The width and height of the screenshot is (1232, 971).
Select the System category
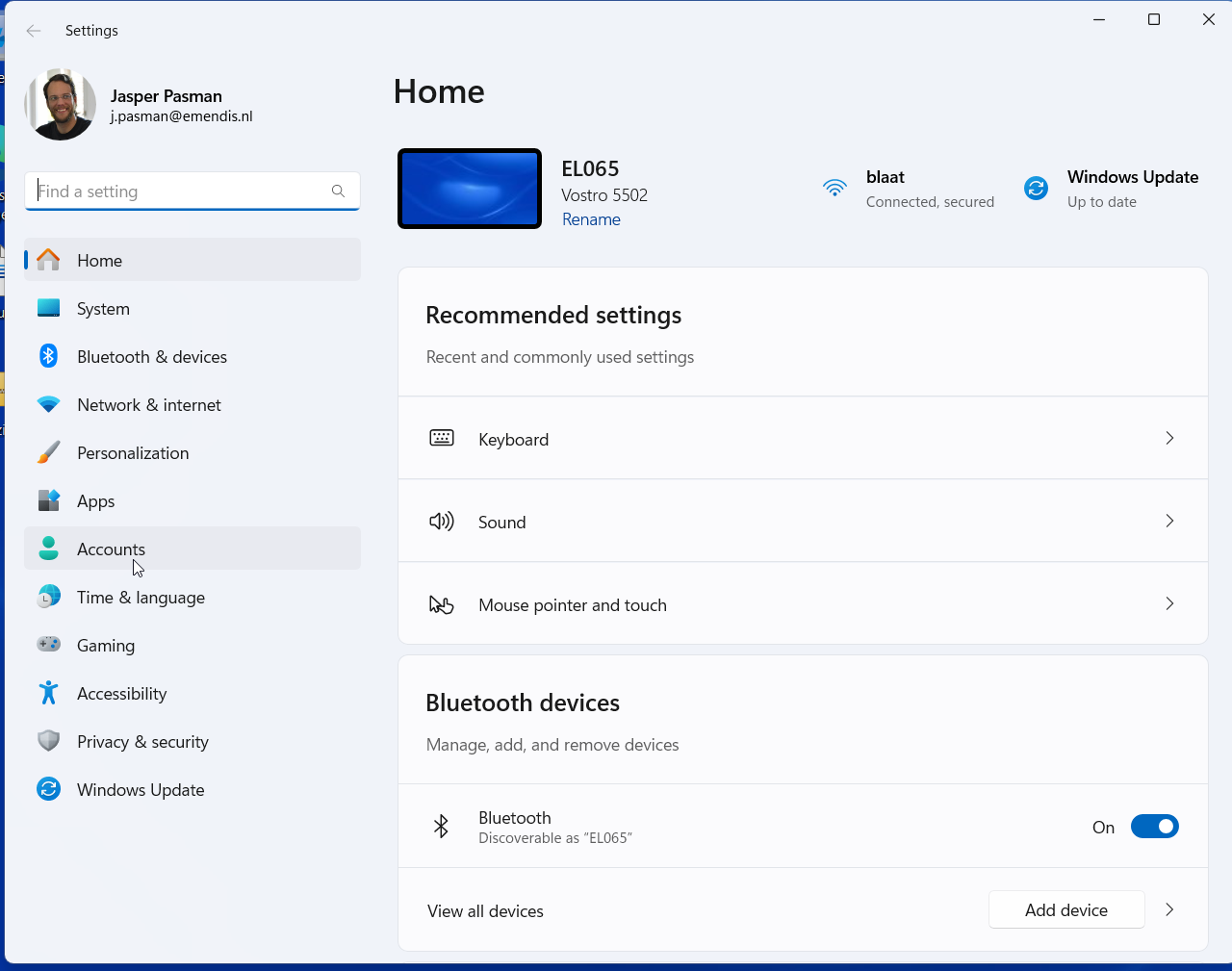103,309
